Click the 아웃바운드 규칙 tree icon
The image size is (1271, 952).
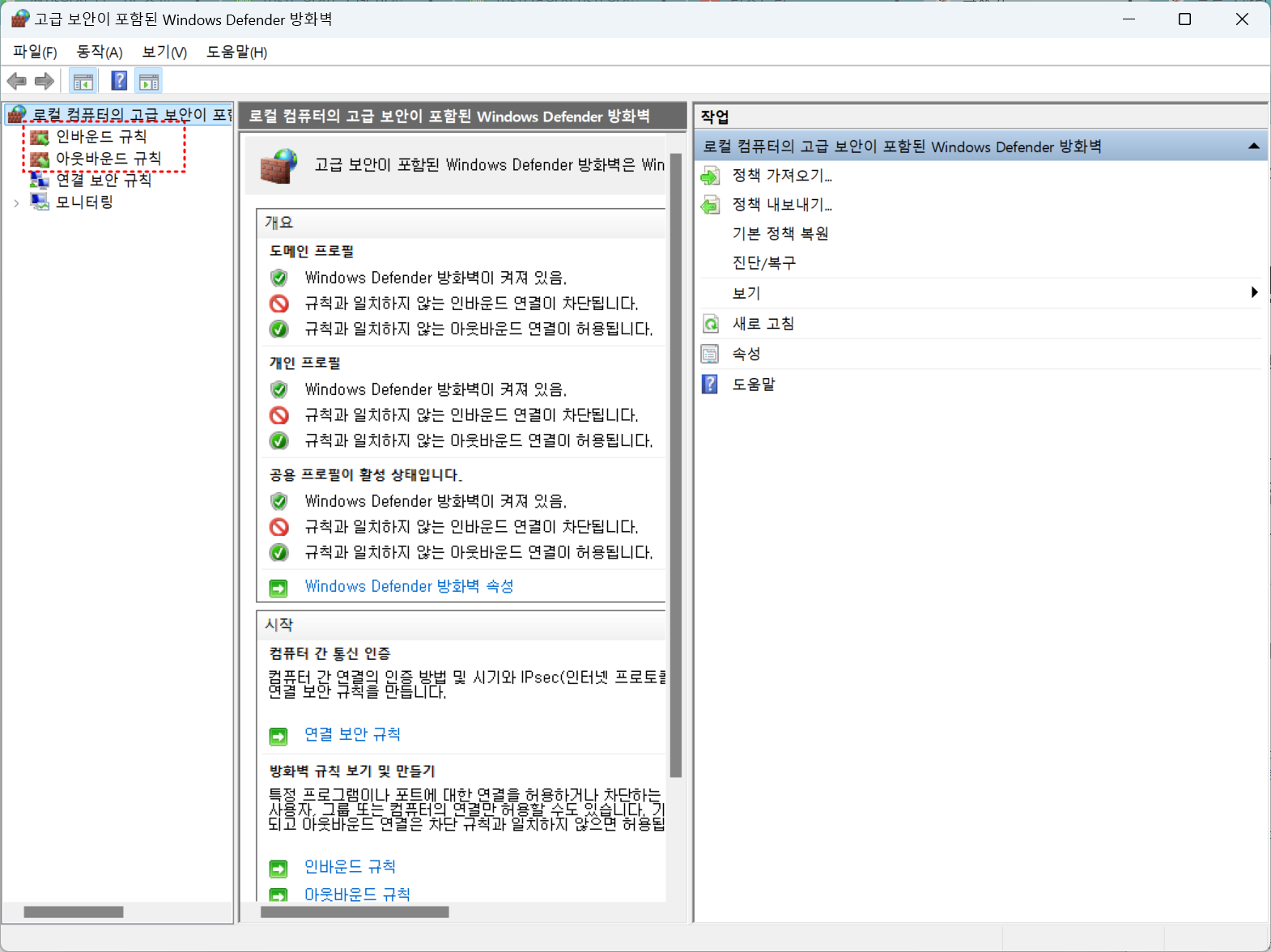pos(40,159)
